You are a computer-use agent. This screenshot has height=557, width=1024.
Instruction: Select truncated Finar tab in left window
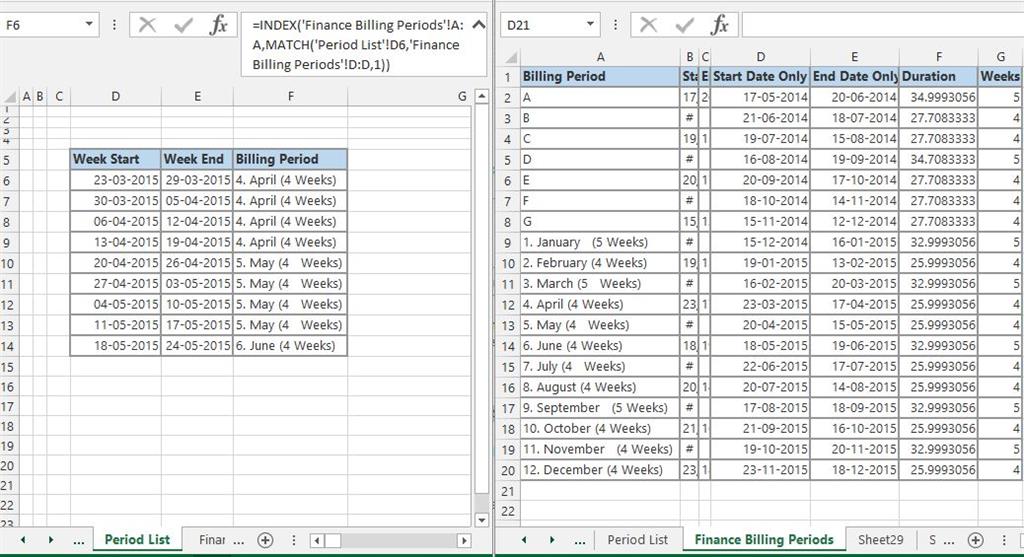pos(212,540)
